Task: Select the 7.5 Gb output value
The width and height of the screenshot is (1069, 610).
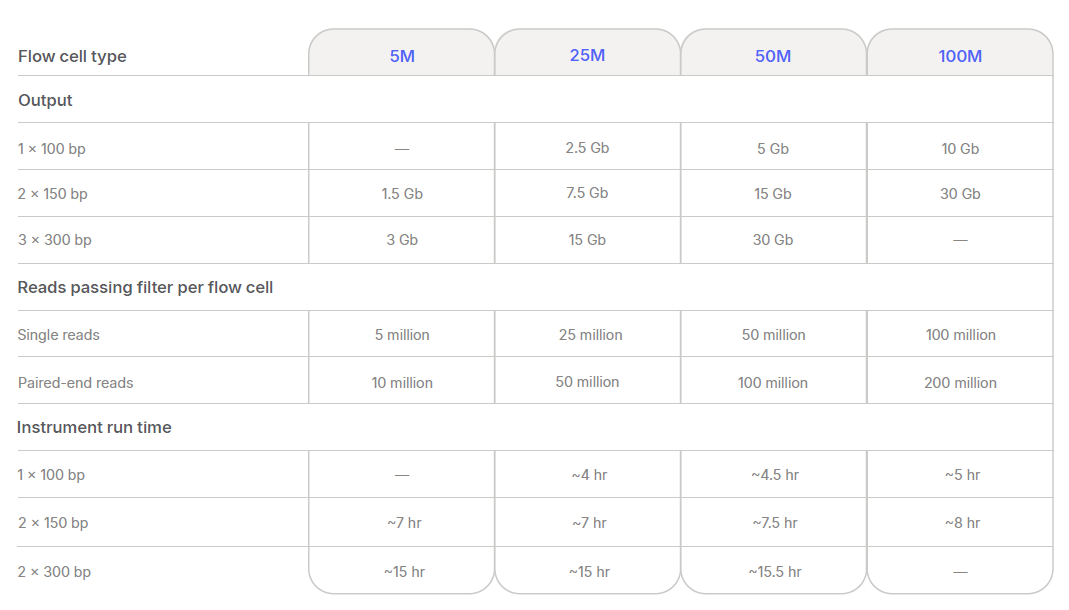Action: (587, 193)
